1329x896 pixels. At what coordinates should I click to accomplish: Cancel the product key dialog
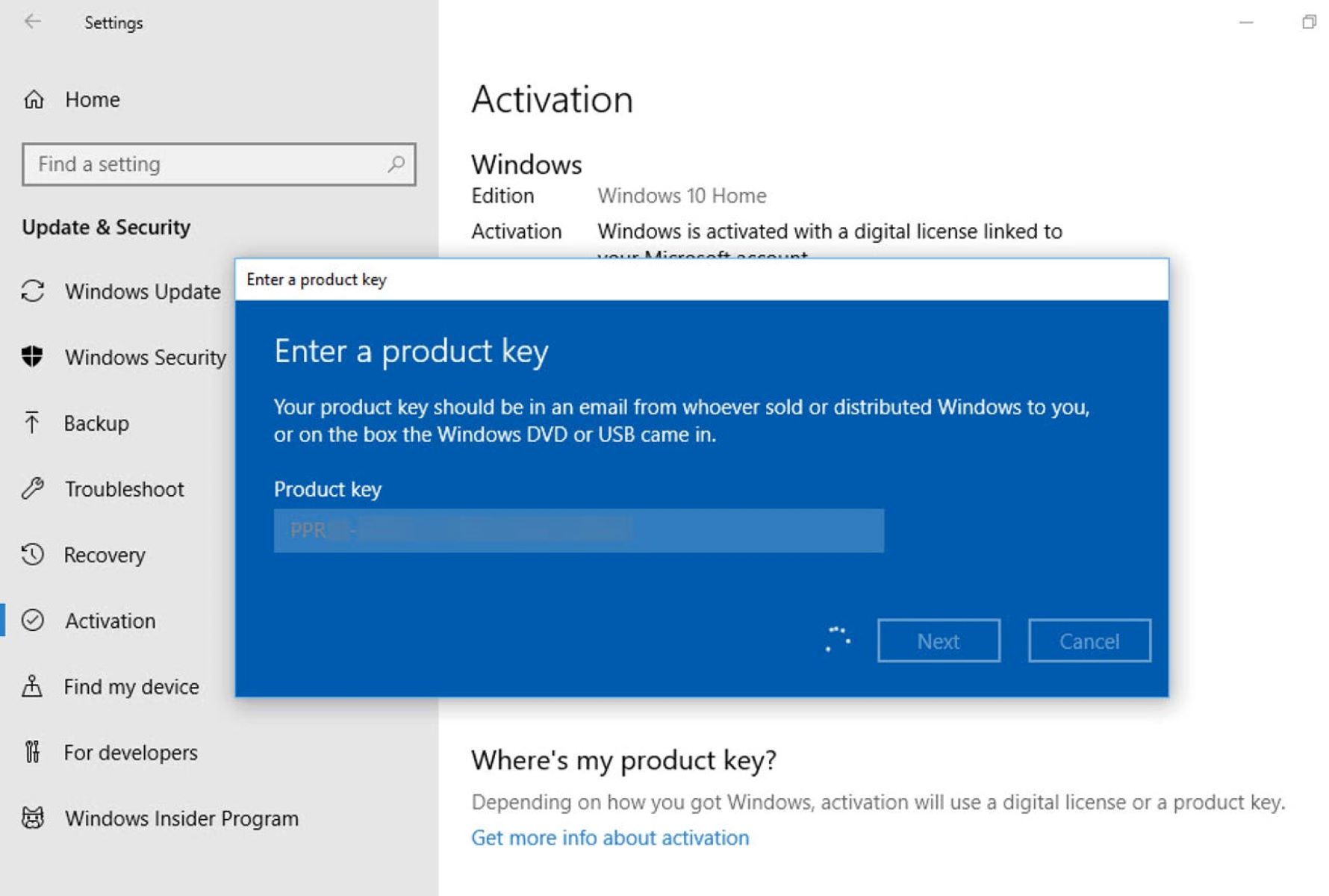tap(1089, 641)
